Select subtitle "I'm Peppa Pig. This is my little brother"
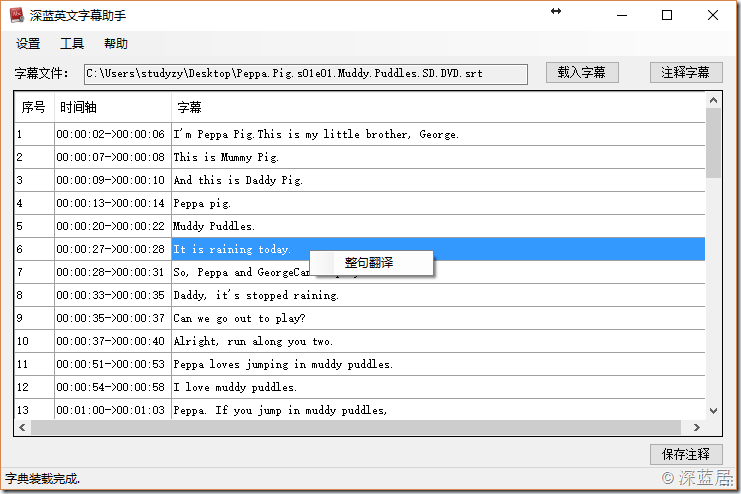Screen dimensions: 741x494 (438, 134)
